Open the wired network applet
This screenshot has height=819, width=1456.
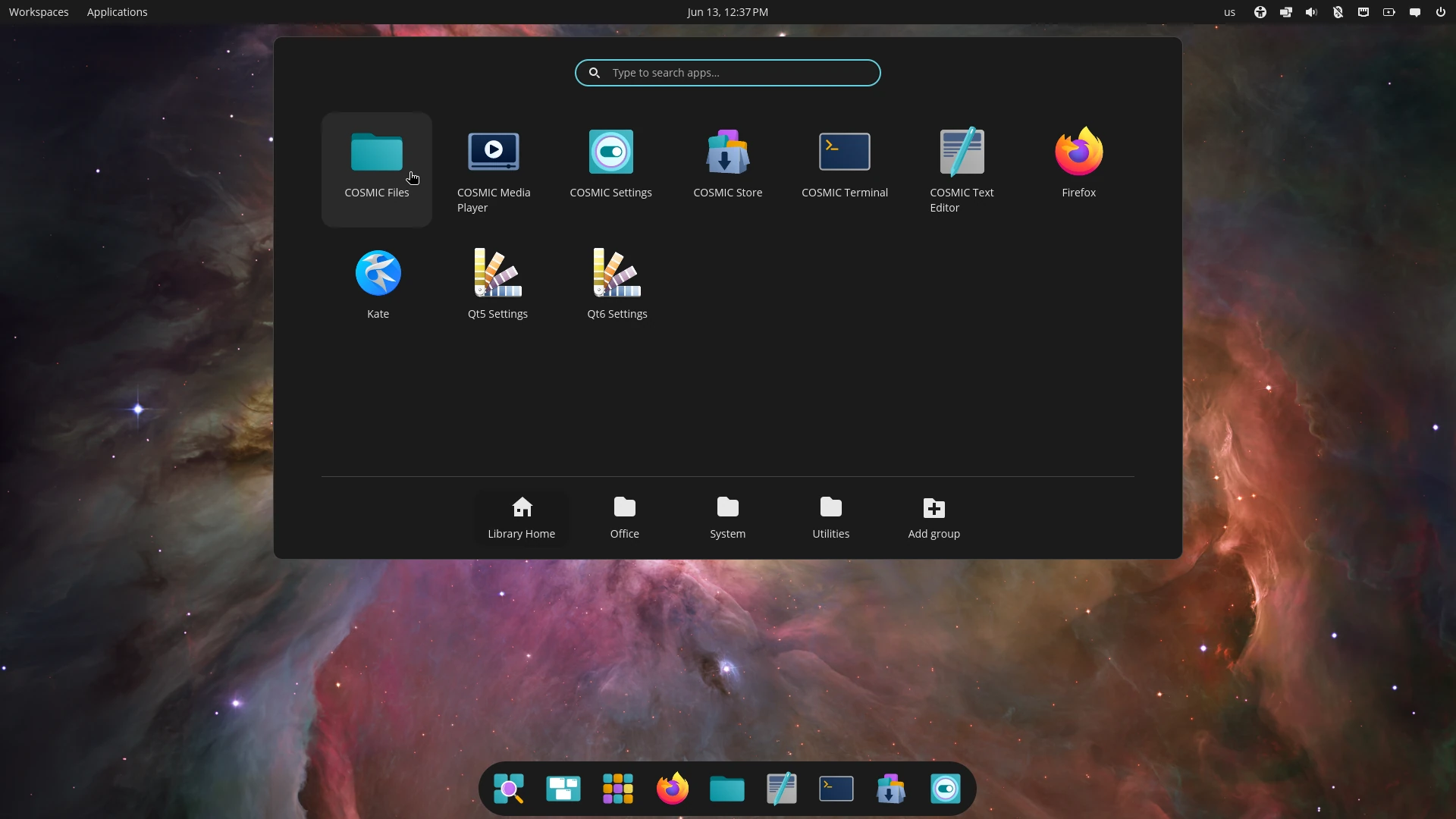[x=1363, y=12]
